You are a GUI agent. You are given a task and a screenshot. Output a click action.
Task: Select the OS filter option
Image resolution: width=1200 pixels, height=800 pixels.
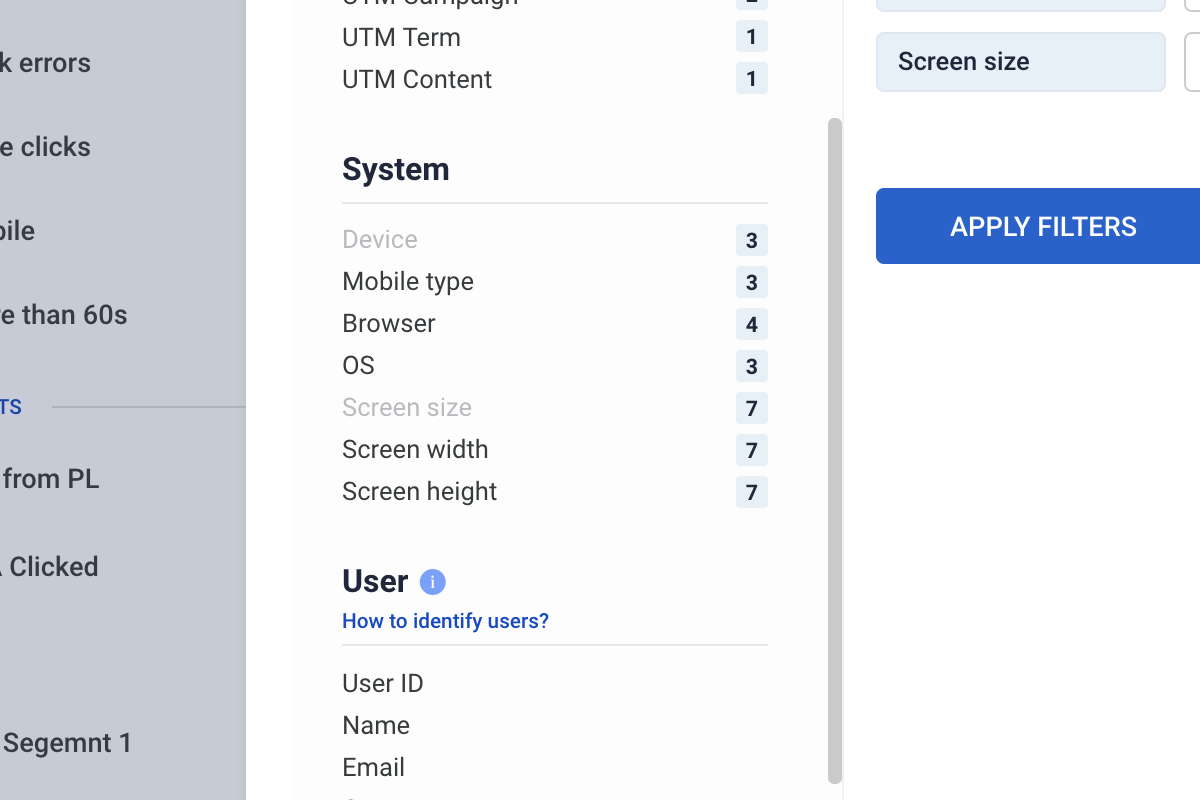point(358,366)
